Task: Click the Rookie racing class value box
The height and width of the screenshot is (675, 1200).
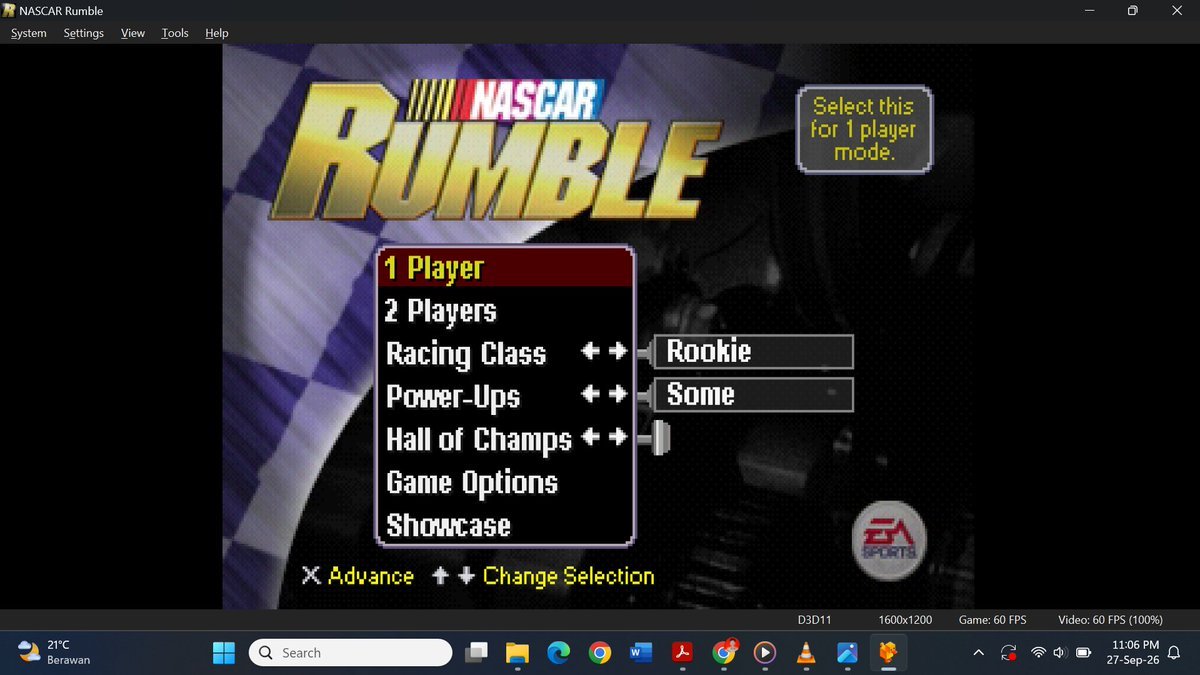Action: (x=752, y=352)
